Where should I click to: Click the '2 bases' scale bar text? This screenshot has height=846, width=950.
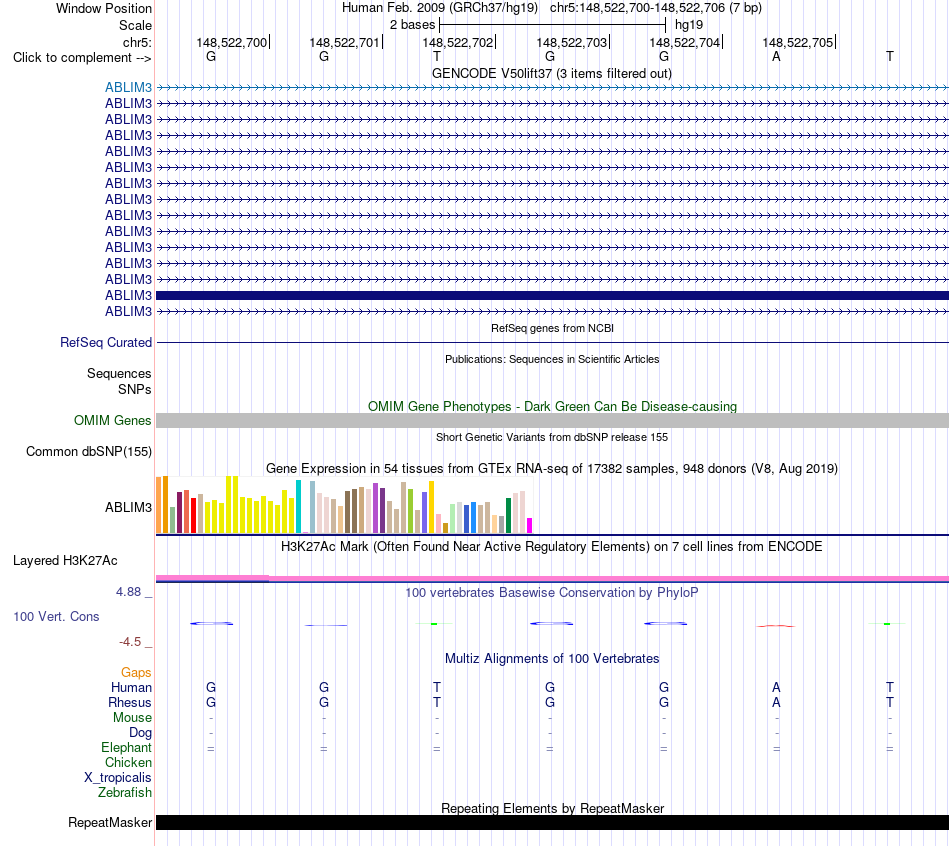(412, 25)
